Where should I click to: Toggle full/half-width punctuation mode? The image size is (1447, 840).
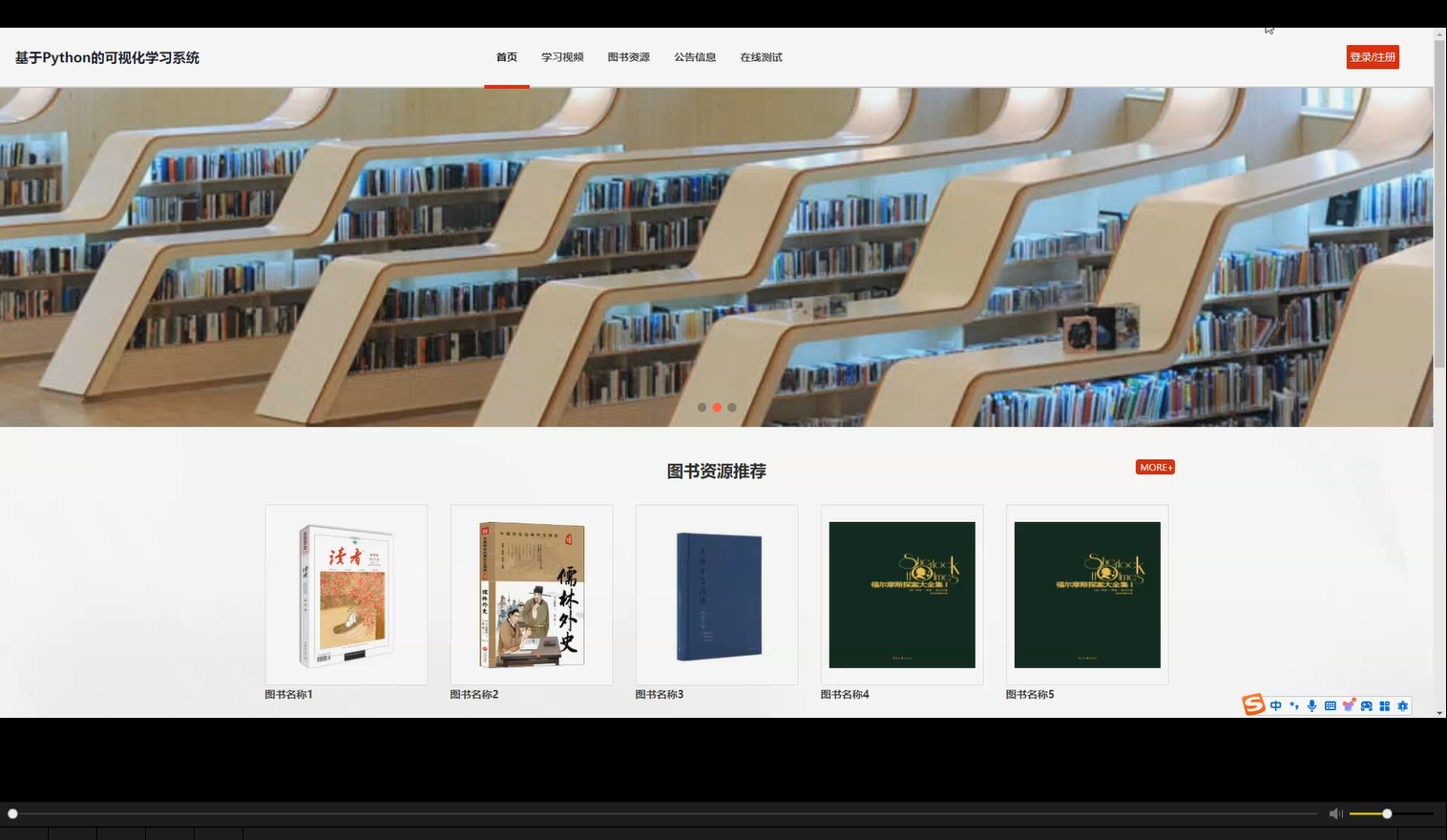[x=1294, y=705]
